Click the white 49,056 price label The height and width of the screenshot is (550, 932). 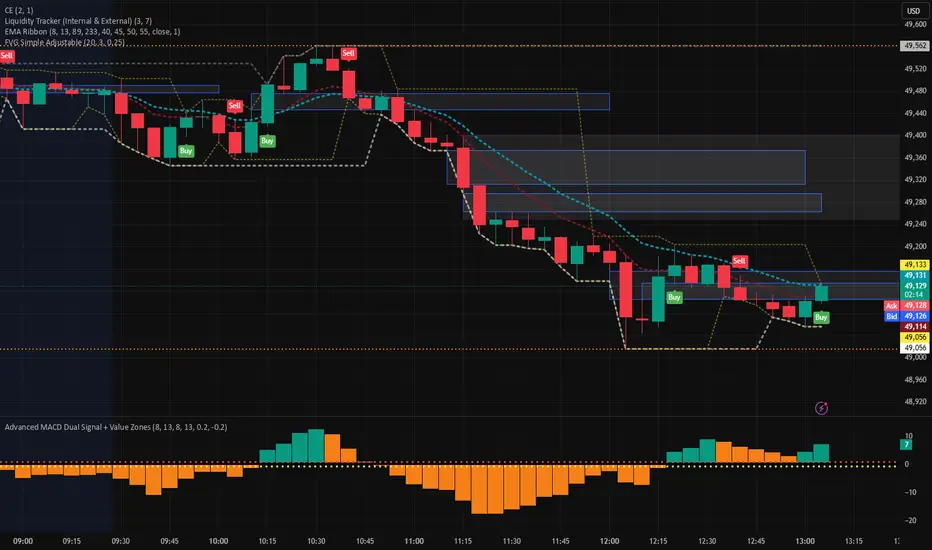pyautogui.click(x=915, y=347)
